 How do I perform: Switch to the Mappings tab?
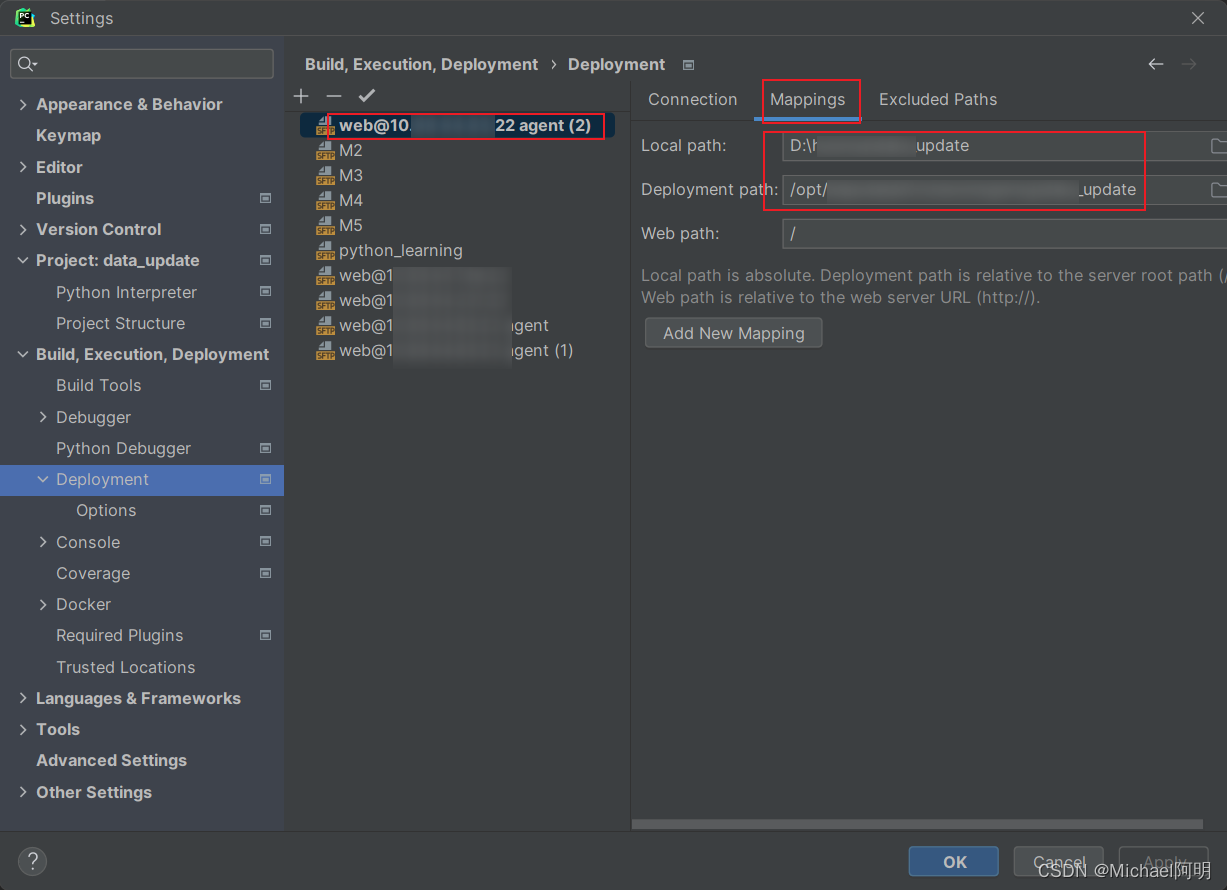tap(808, 99)
